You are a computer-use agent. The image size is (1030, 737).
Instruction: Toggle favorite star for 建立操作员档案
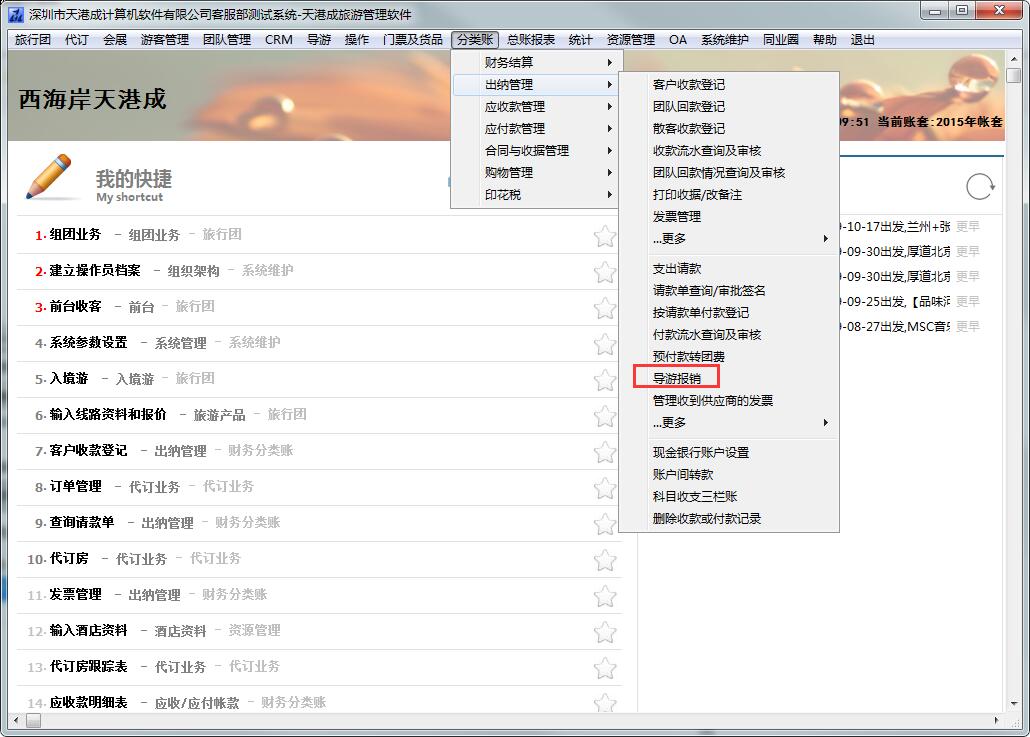point(605,272)
